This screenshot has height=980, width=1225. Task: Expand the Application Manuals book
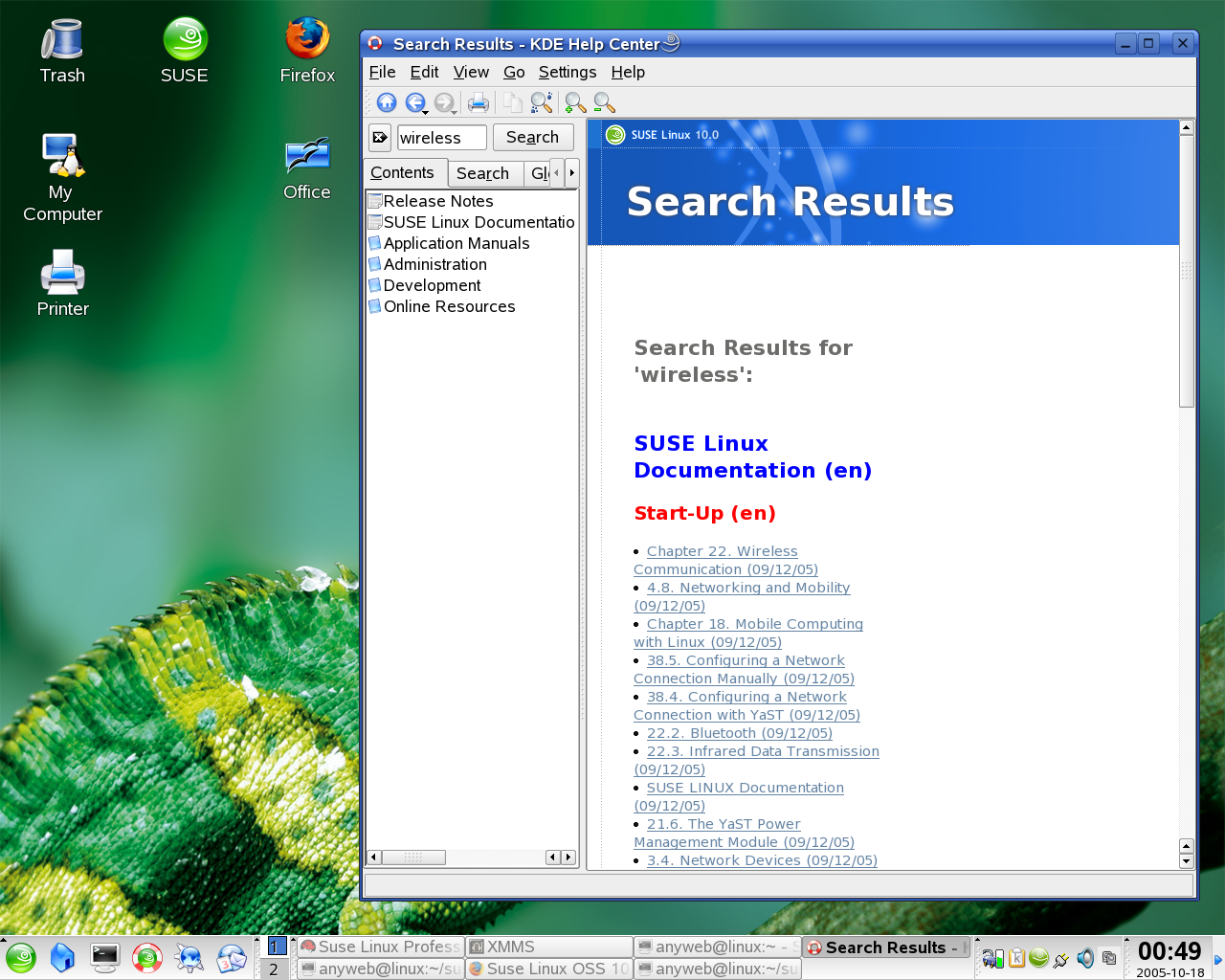click(x=449, y=243)
